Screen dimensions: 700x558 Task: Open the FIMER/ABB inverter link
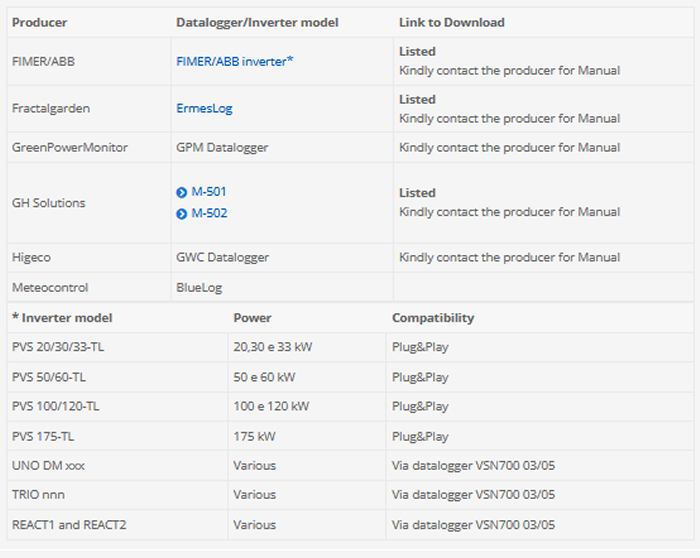coord(234,61)
